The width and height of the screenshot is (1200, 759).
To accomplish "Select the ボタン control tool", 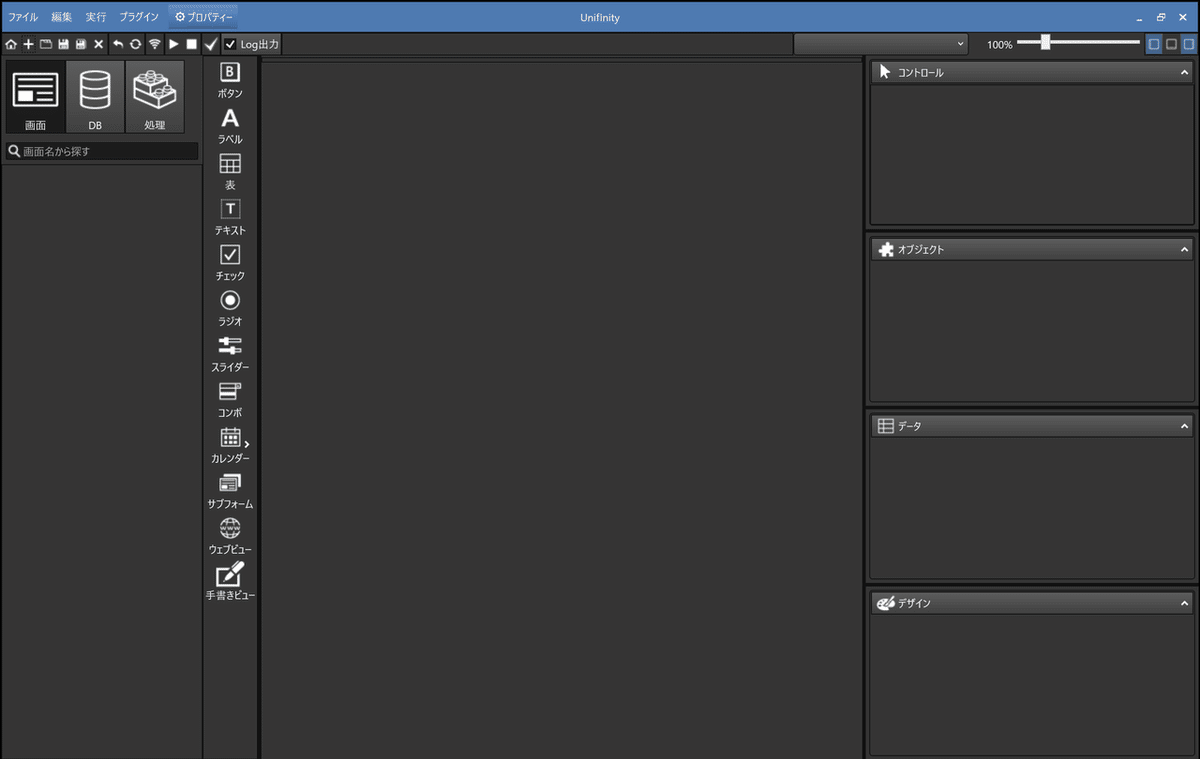I will pos(230,80).
